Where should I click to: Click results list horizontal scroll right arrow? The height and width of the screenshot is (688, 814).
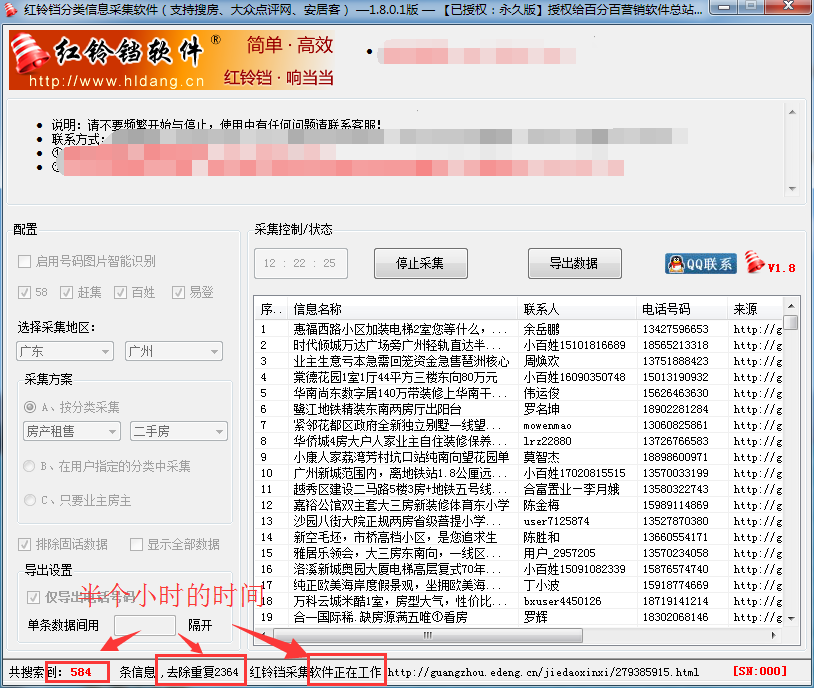pos(774,635)
